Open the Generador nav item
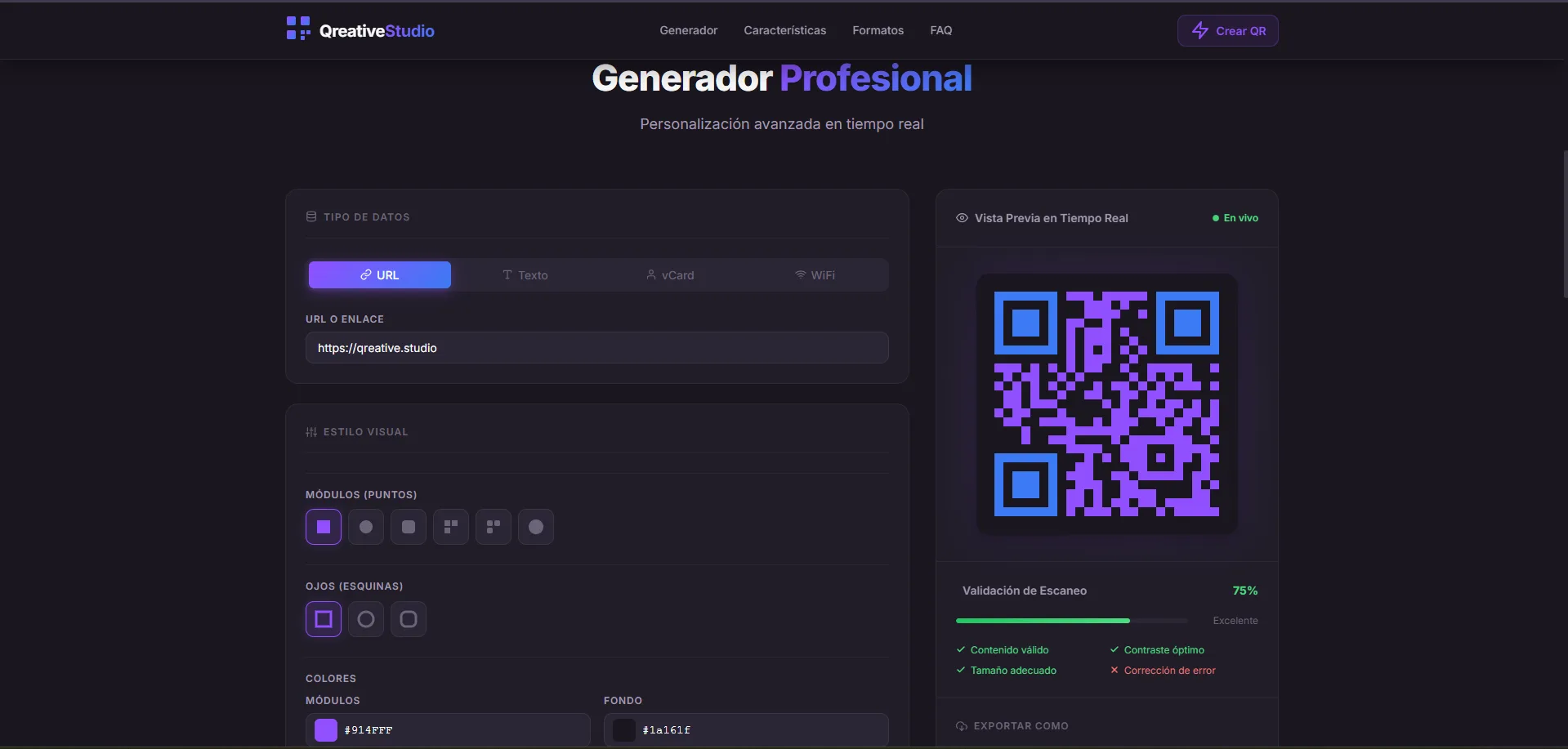1568x749 pixels. (689, 30)
